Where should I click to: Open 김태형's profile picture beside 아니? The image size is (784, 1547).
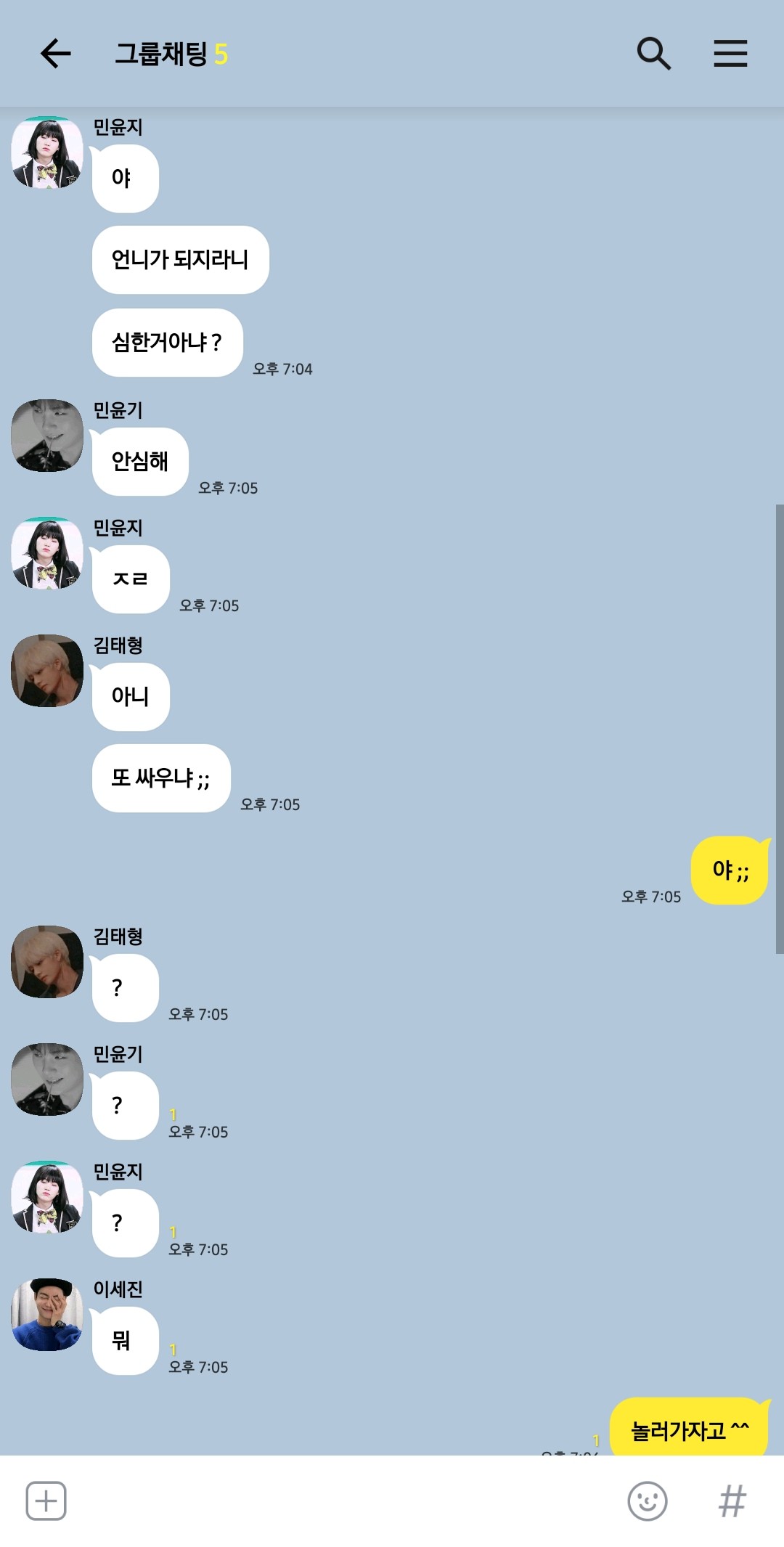[47, 671]
